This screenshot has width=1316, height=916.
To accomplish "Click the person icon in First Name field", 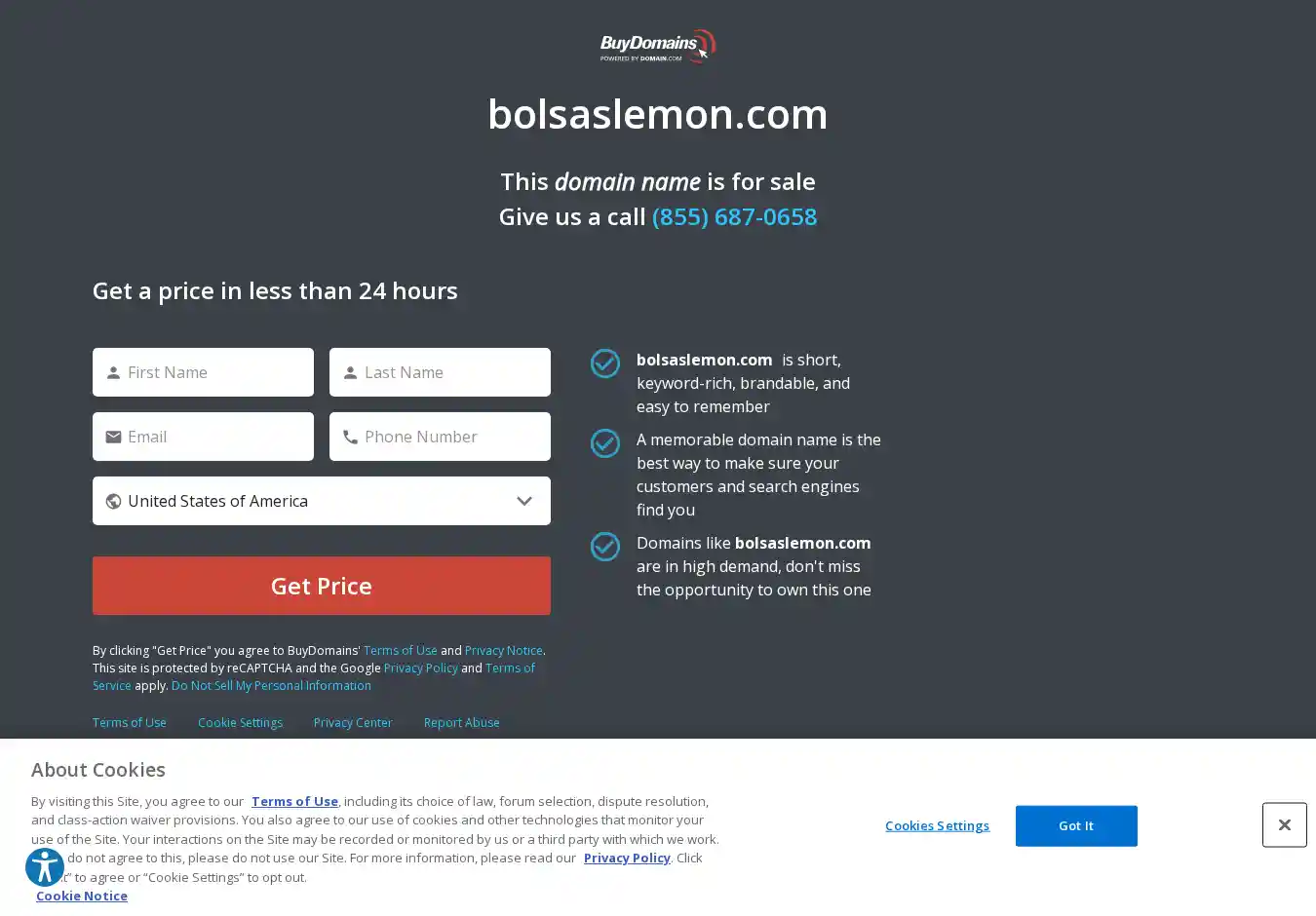I will click(113, 372).
